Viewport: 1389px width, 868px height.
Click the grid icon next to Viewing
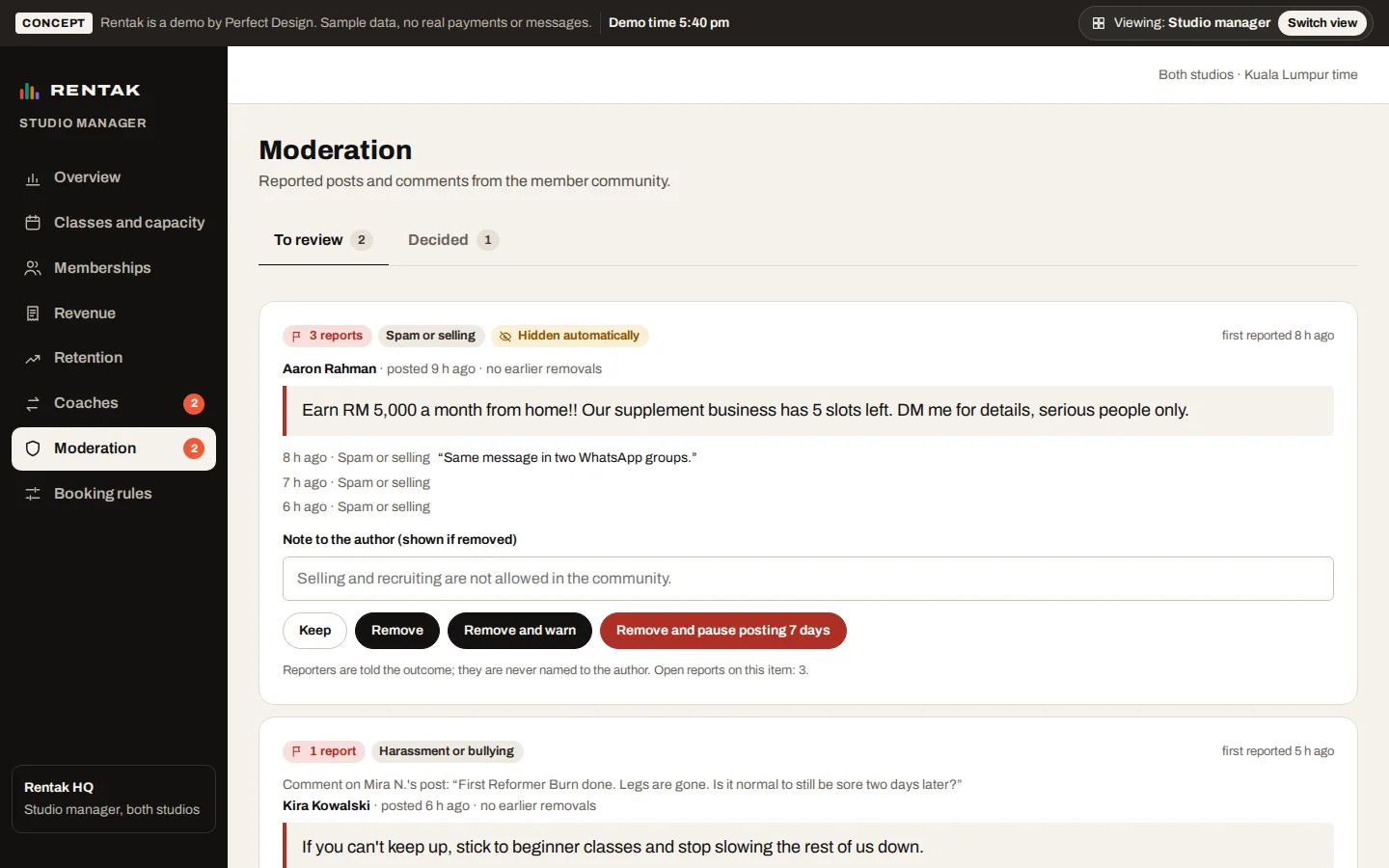tap(1099, 23)
